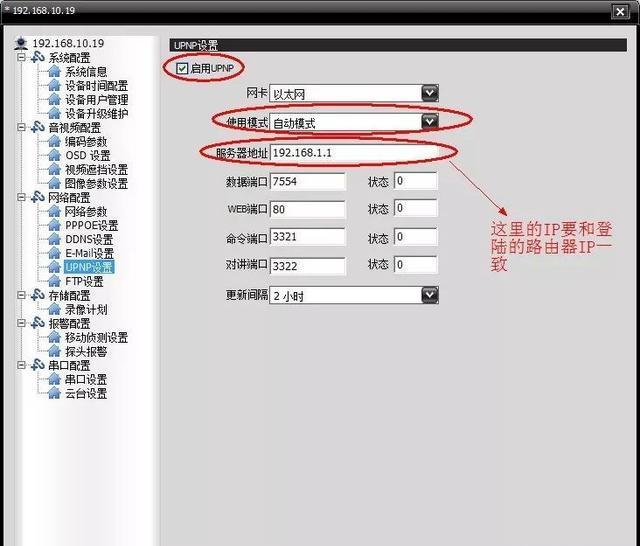
Task: Click the house icon beside 录像计划
Action: [54, 309]
